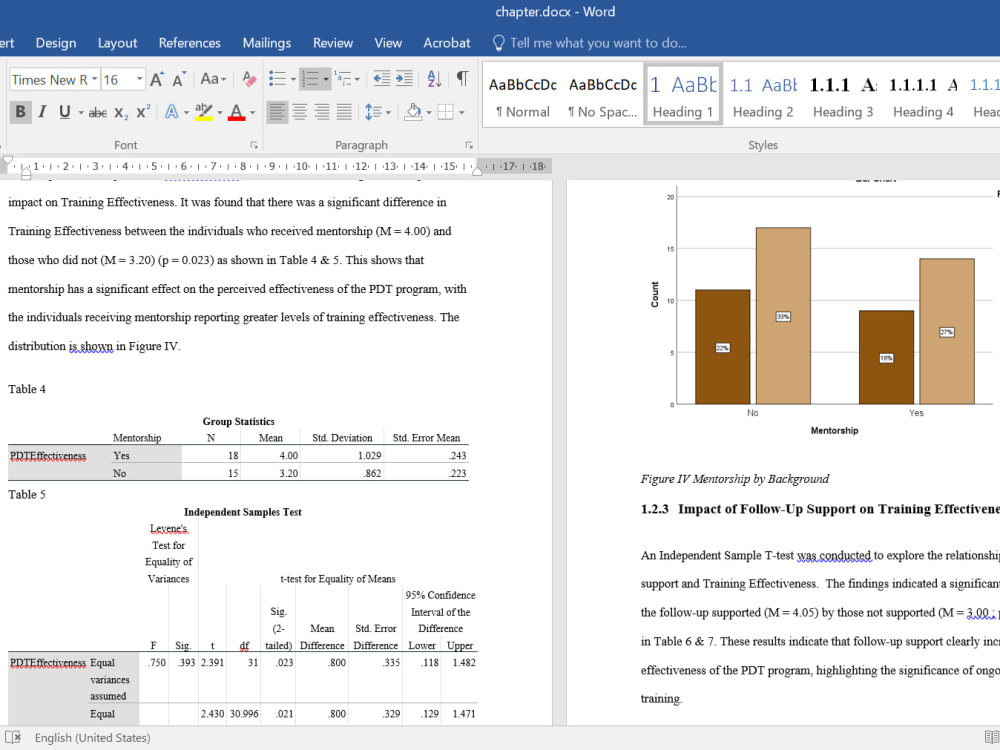Expand font color dropdown arrow
The width and height of the screenshot is (1000, 750).
coord(253,113)
